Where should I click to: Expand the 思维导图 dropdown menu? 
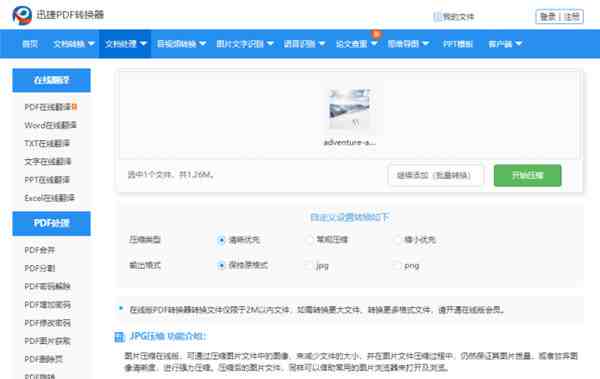408,44
